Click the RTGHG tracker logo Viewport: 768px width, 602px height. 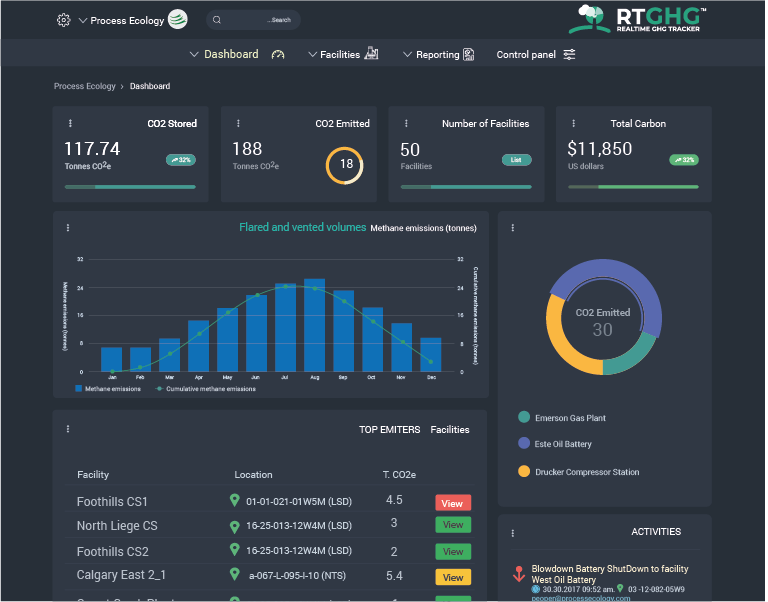pos(638,20)
